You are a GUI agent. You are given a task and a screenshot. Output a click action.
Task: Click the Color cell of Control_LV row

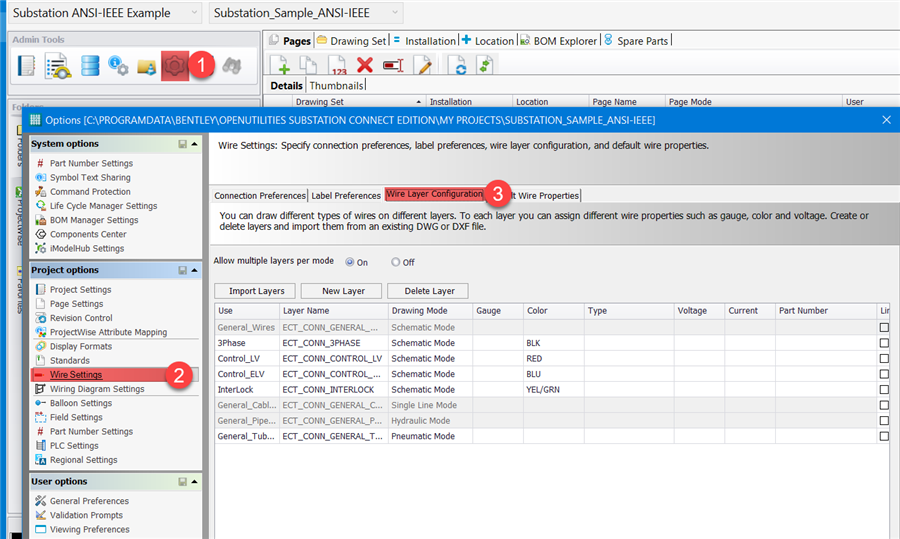pos(552,358)
